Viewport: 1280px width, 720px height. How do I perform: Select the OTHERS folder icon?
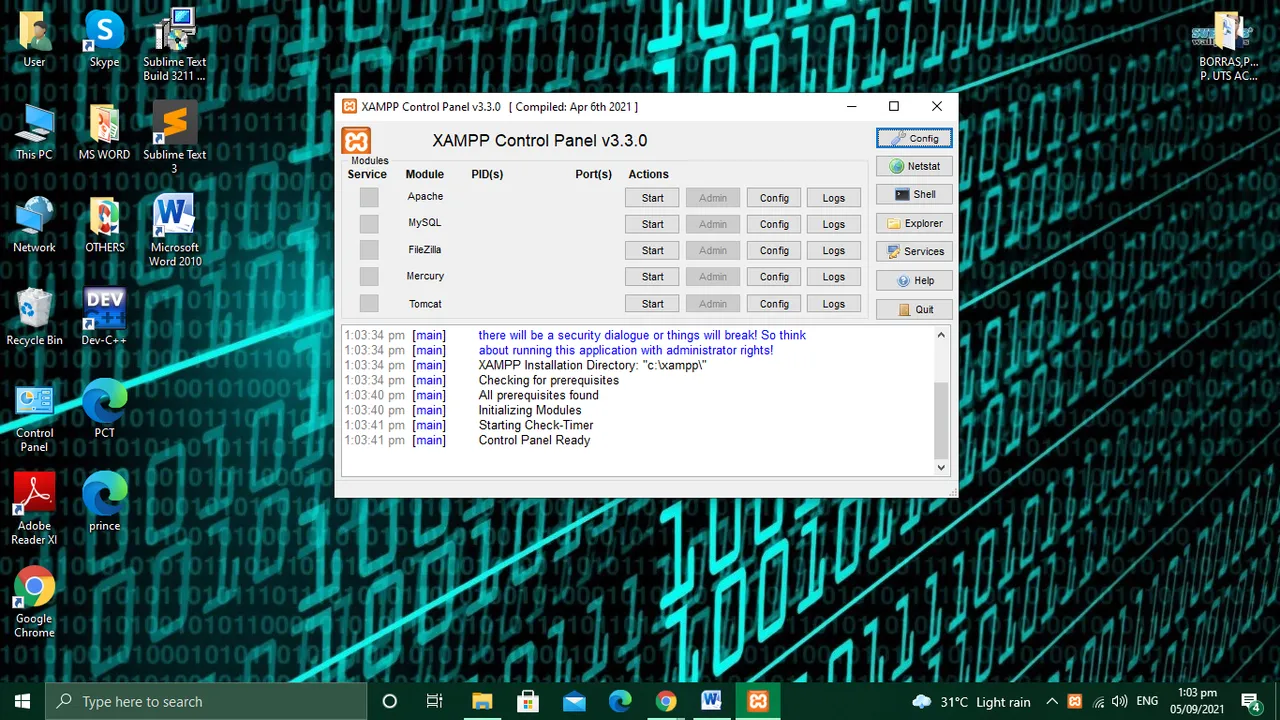pos(104,226)
